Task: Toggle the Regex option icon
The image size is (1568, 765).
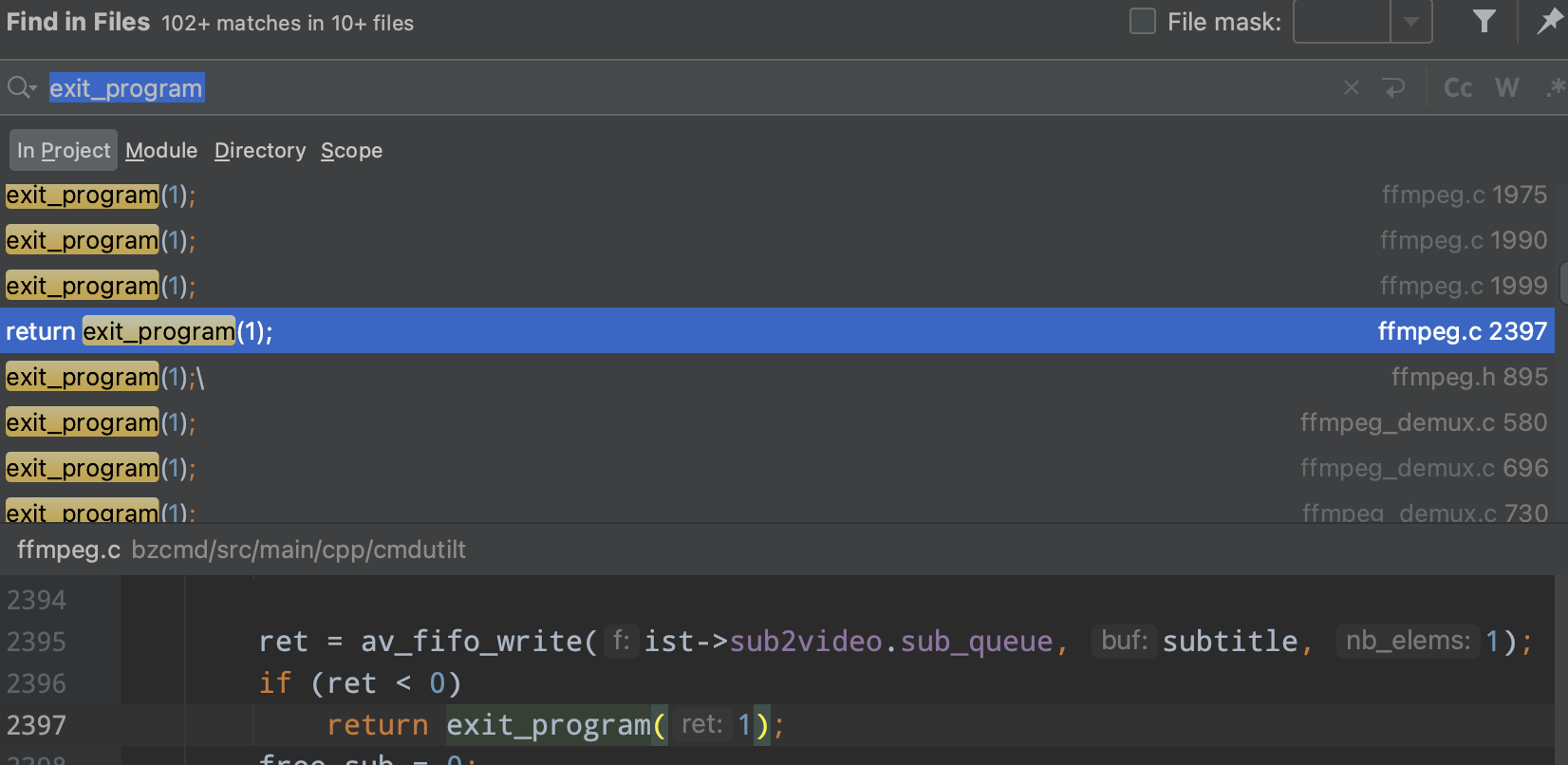Action: click(x=1555, y=88)
